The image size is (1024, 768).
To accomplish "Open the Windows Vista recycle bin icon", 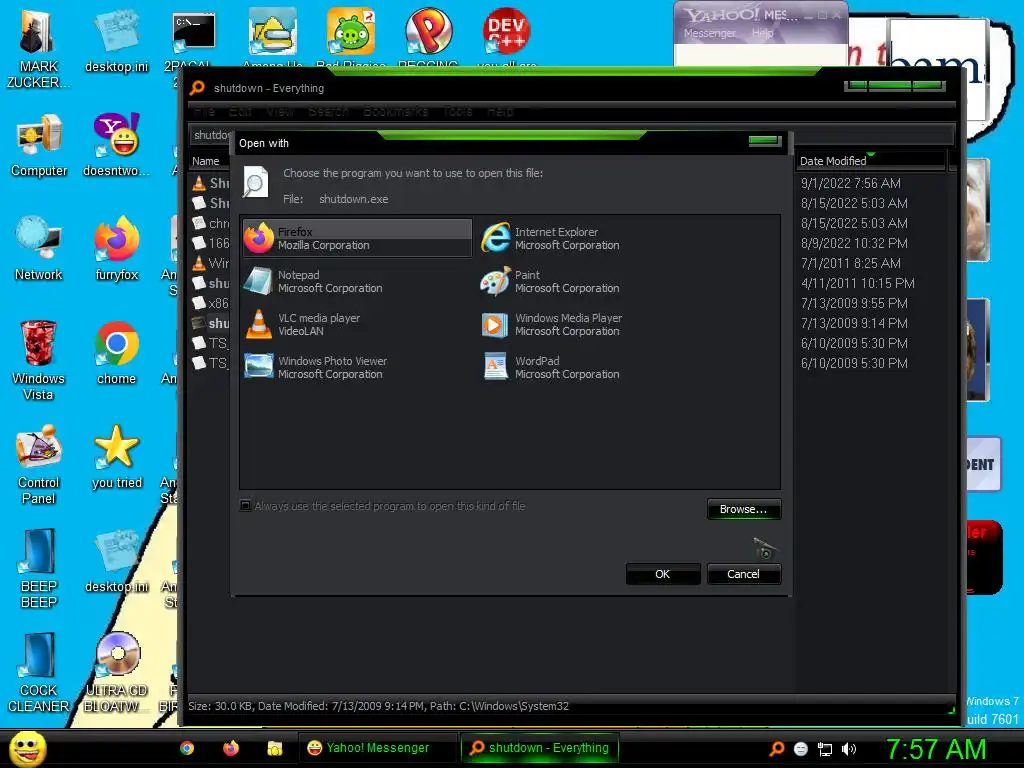I will [38, 360].
